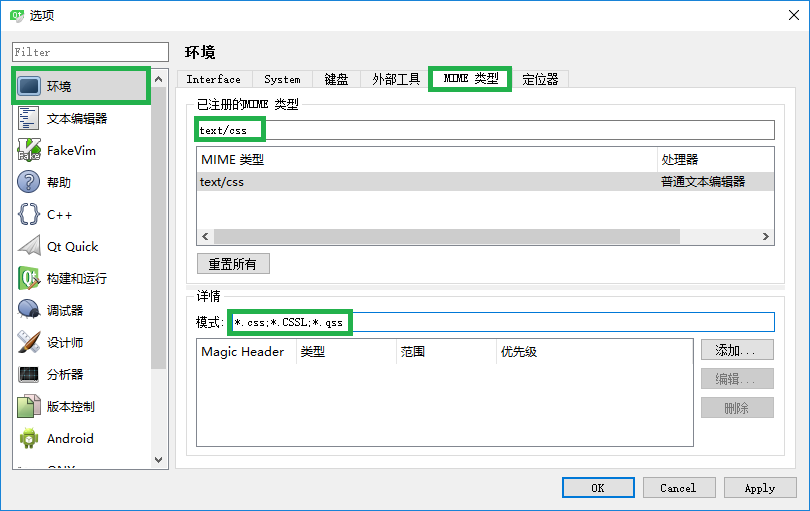Close the 选项 dialog window
The image size is (810, 511).
(x=794, y=15)
